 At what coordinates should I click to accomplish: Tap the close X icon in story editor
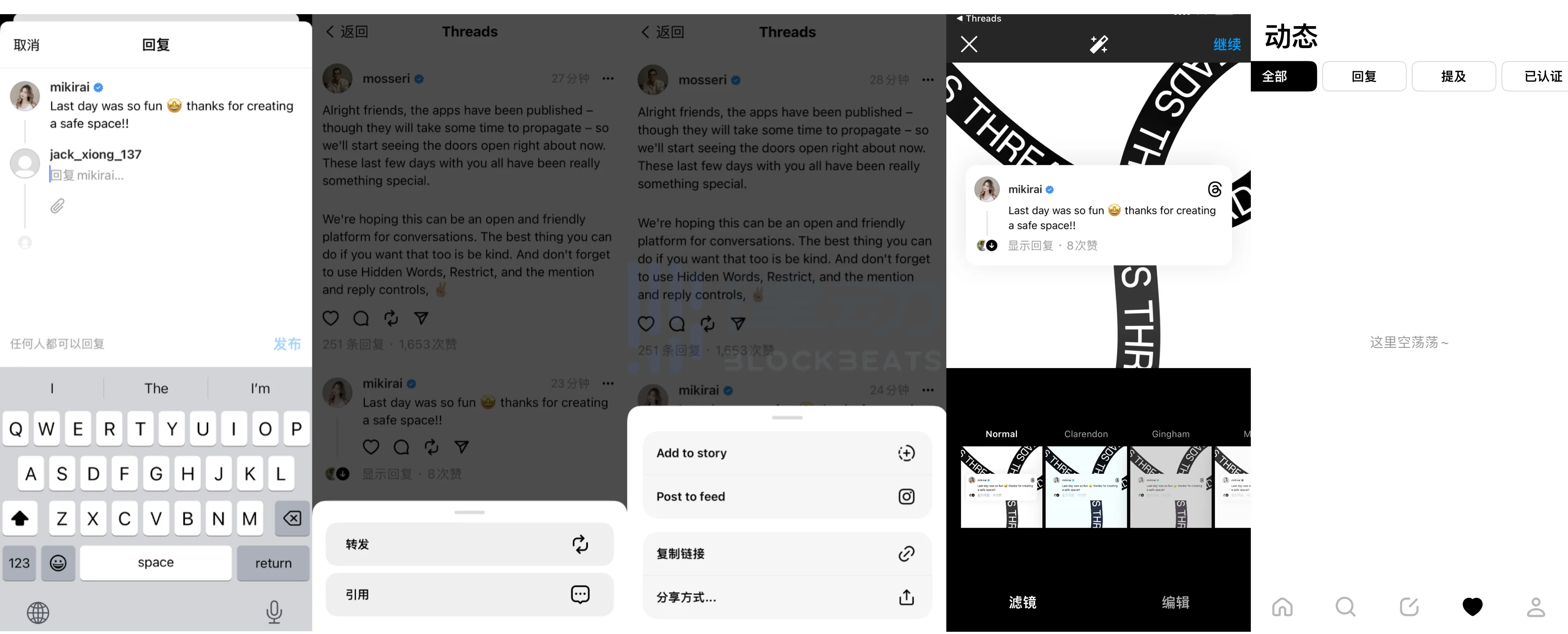click(x=969, y=44)
